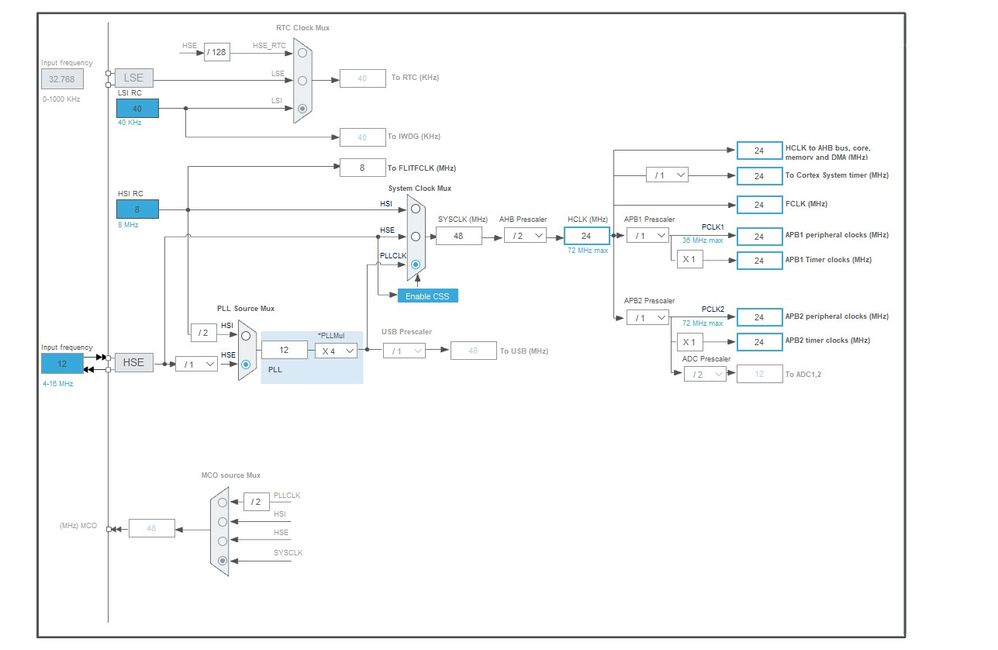The height and width of the screenshot is (650, 998).
Task: Open the HSE / 1 prescaler dropdown
Action: 197,364
